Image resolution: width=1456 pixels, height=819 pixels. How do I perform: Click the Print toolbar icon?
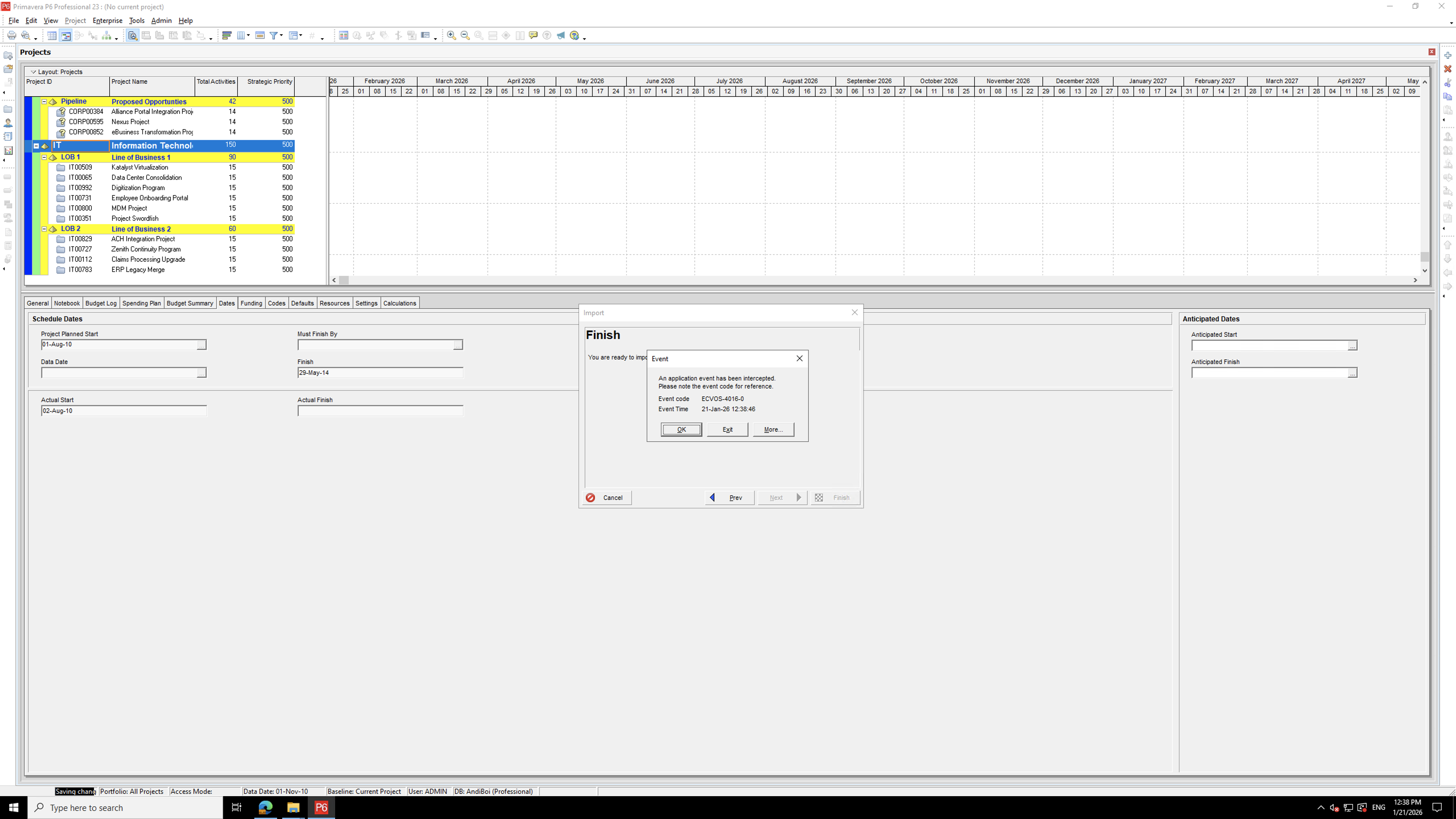click(x=11, y=36)
